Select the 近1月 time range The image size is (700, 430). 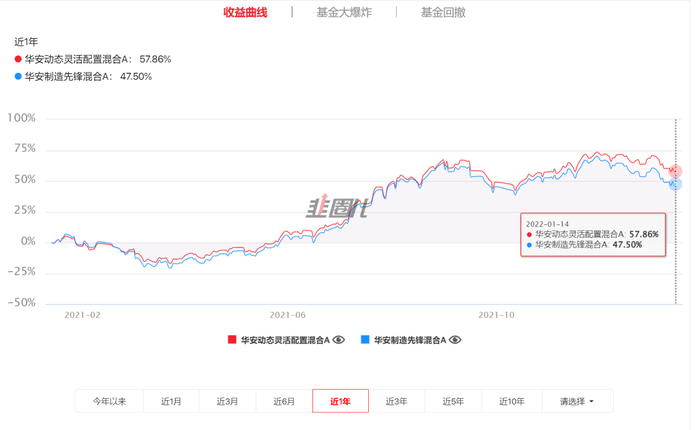(x=171, y=401)
